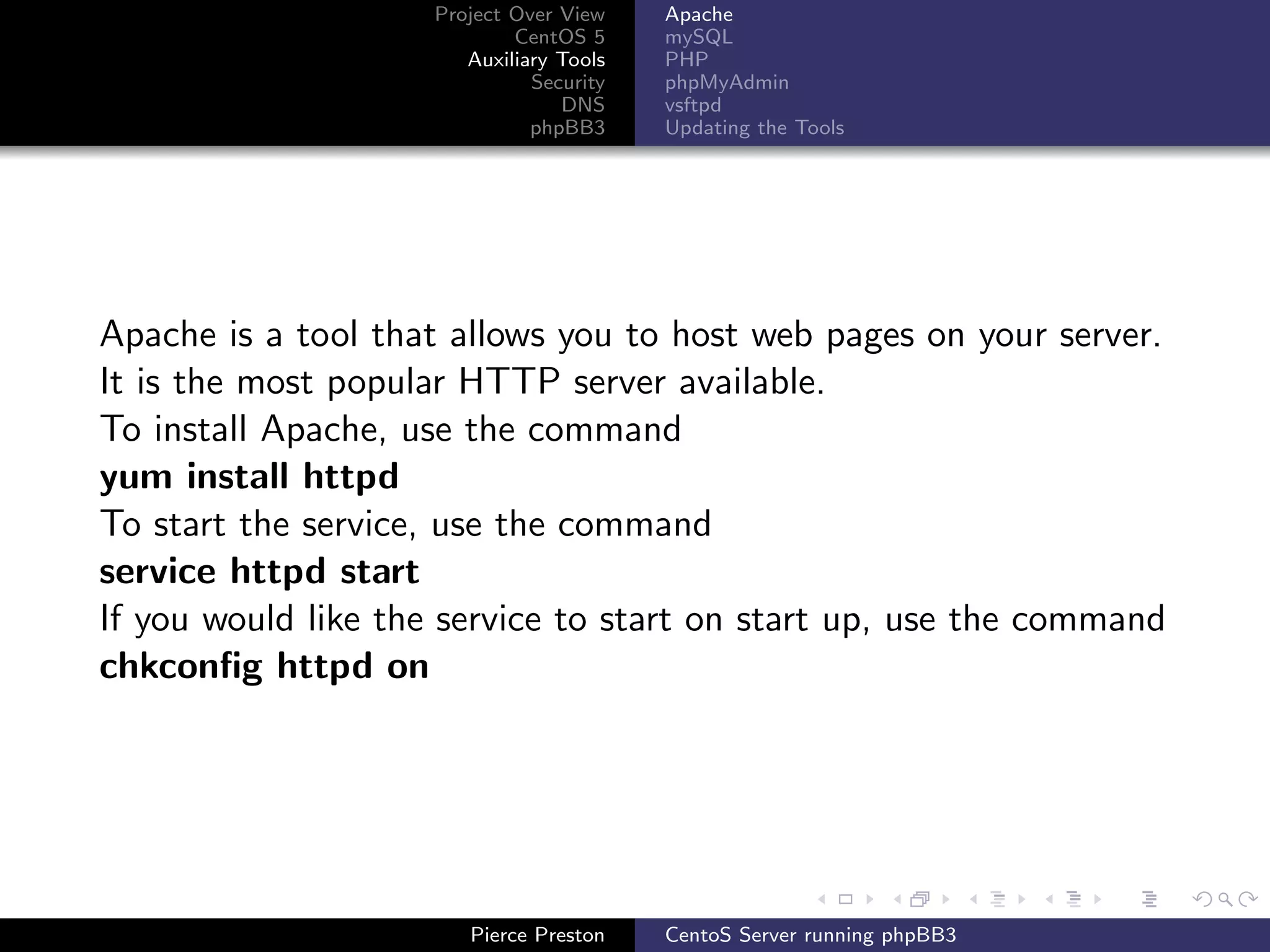Click the stacked frames navigation icon
1270x952 pixels.
[920, 899]
